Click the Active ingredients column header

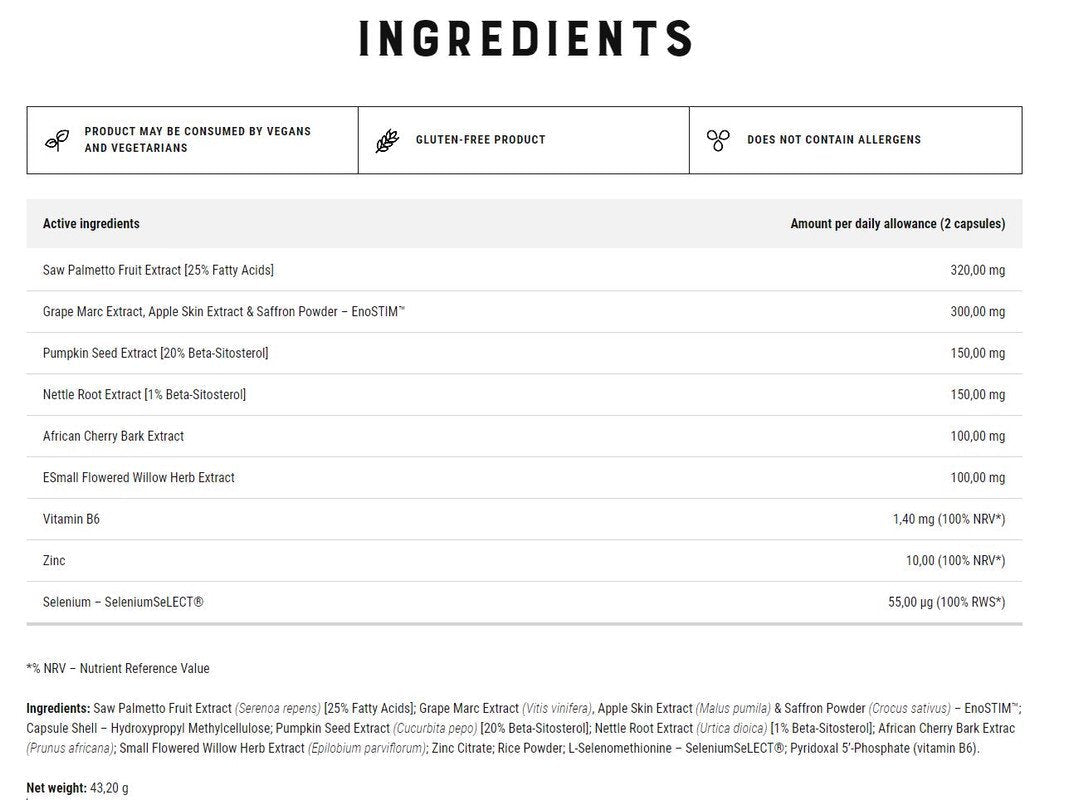coord(91,224)
